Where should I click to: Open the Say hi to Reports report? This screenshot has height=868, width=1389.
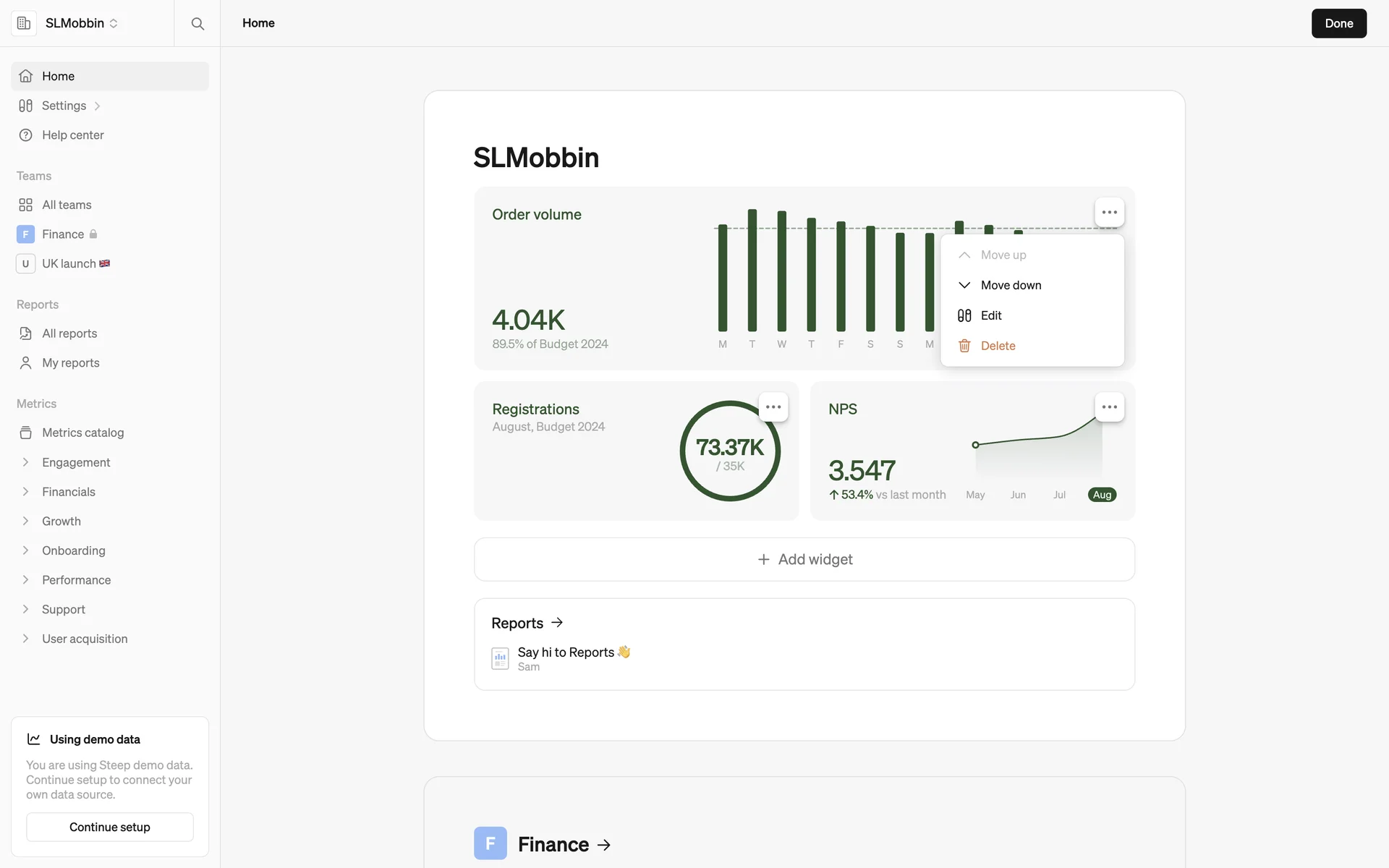point(566,652)
